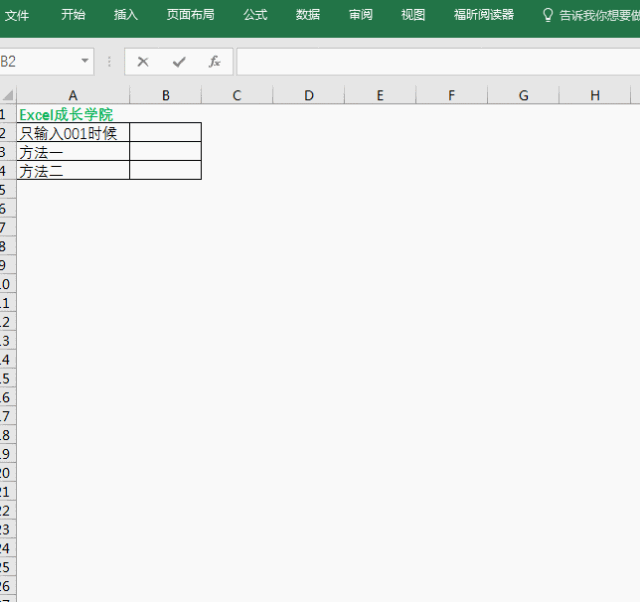640x602 pixels.
Task: Click the formula bar vertical dots handle
Action: [109, 62]
